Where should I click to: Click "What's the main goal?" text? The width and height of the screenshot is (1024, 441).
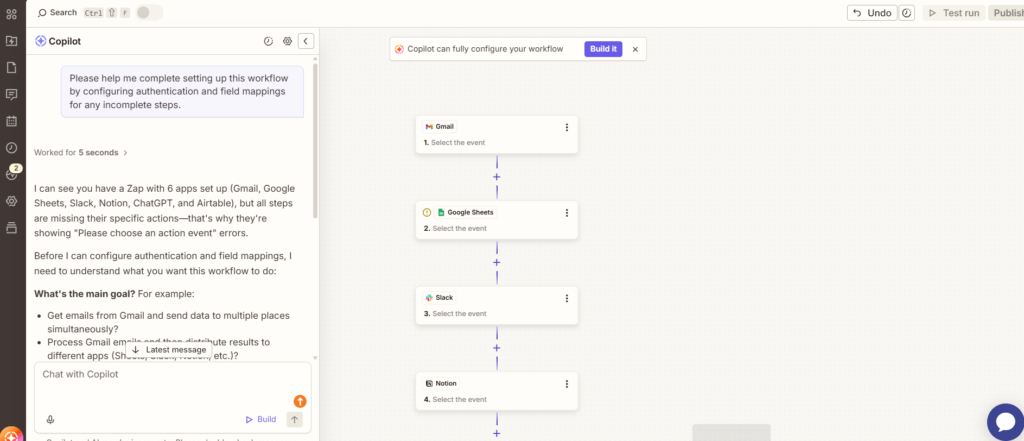pos(85,294)
